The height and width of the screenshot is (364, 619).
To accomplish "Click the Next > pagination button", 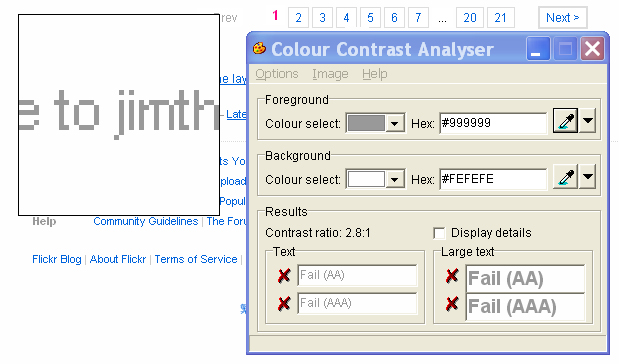I will 563,18.
